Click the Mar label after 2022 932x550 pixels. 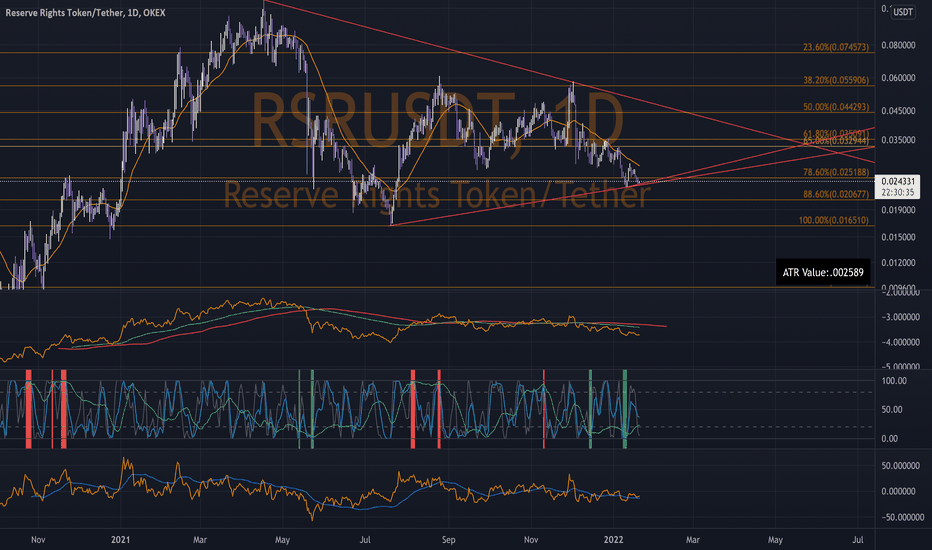692,540
